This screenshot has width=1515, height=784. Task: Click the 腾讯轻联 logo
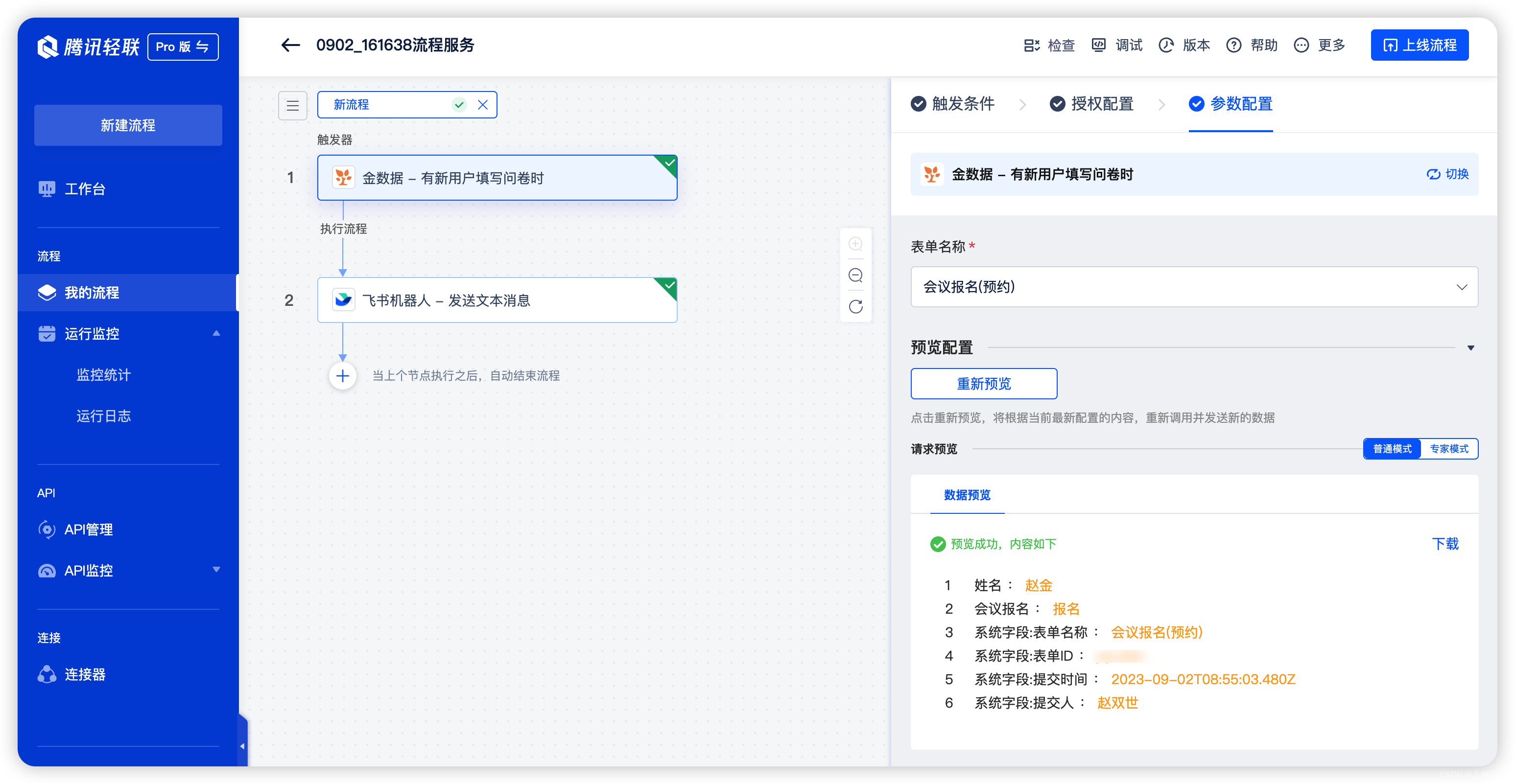click(88, 47)
